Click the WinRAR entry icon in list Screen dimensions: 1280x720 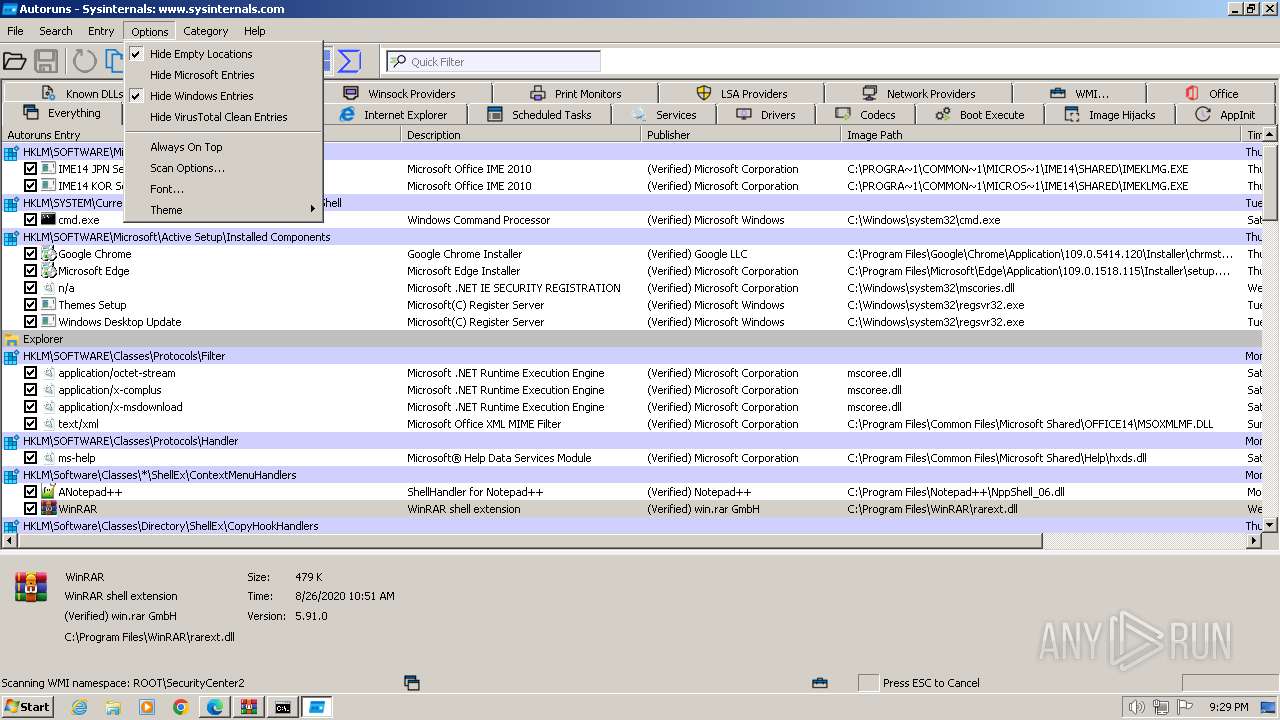(48, 509)
